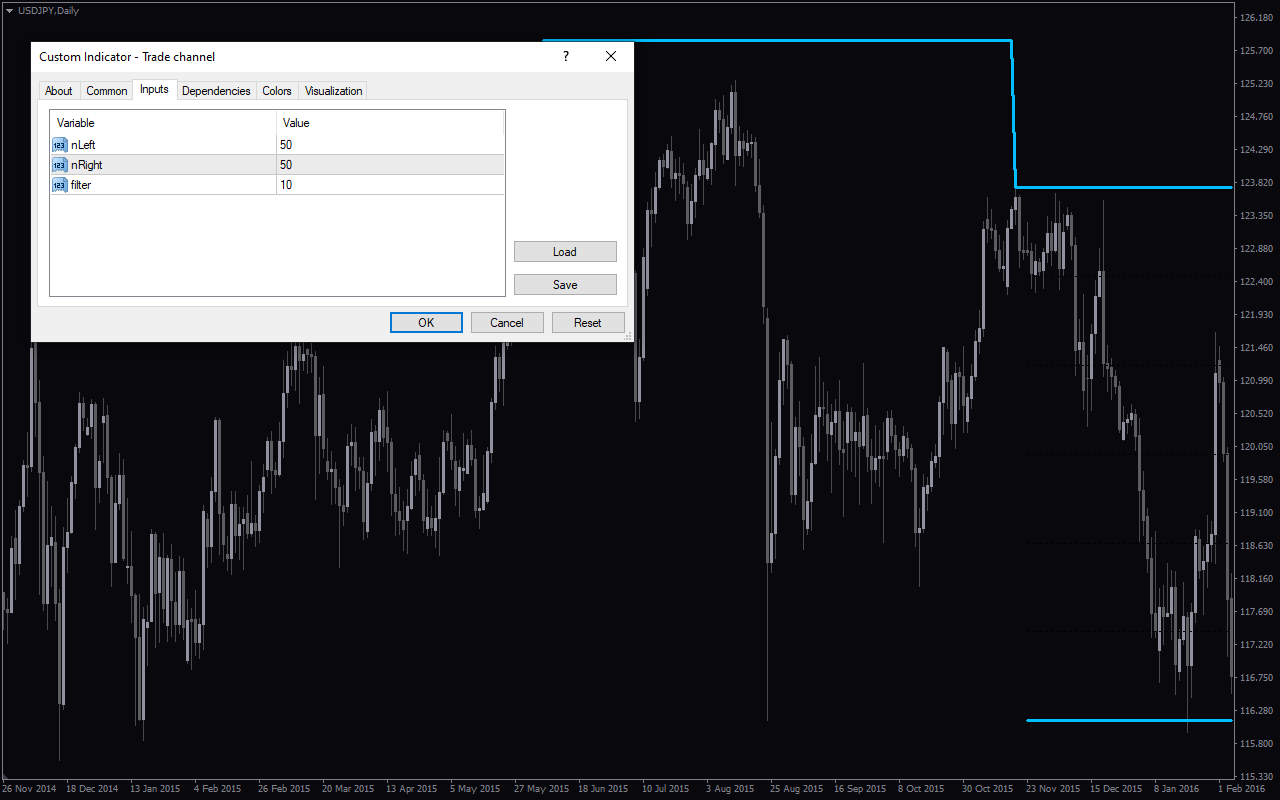This screenshot has width=1280, height=800.
Task: Click the 25 Aug 2015 date label
Action: click(796, 788)
